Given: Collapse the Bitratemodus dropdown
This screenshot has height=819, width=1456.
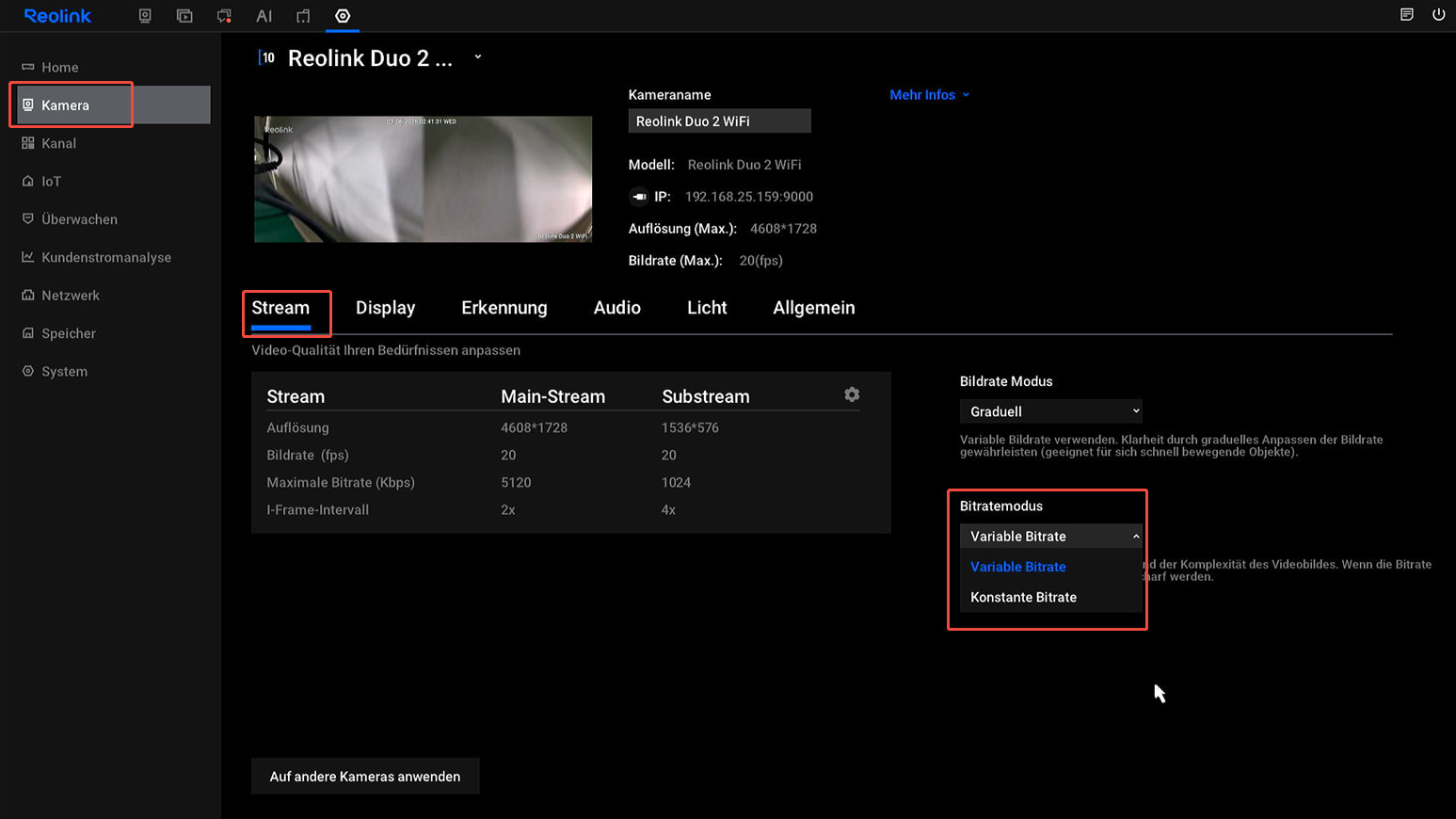Looking at the screenshot, I should pyautogui.click(x=1050, y=536).
